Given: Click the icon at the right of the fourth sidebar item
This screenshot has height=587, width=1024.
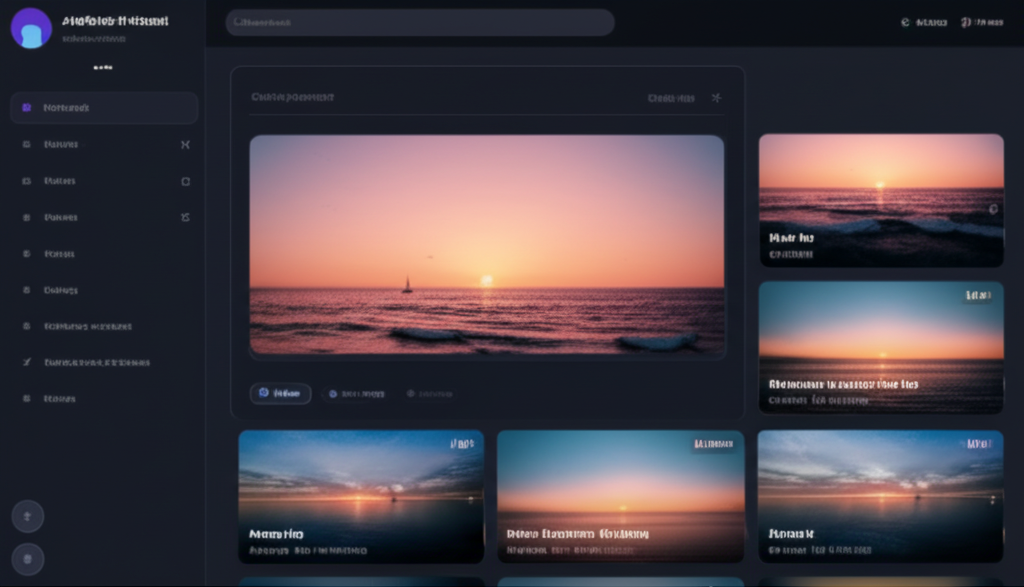Looking at the screenshot, I should 185,217.
